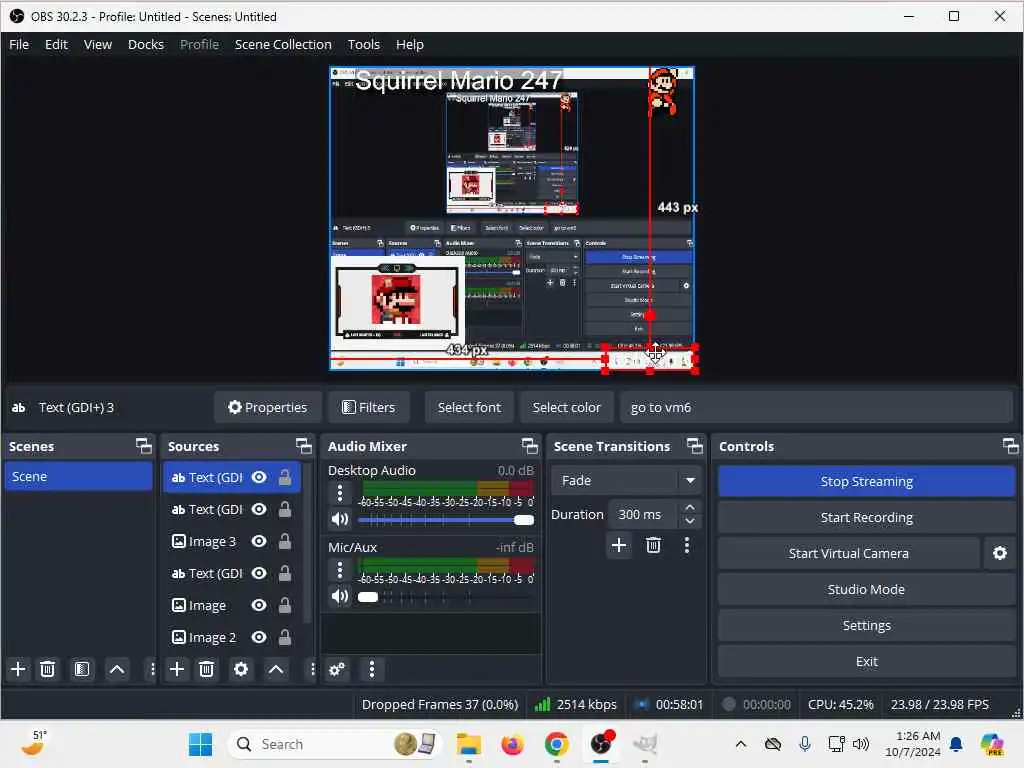Increase transition duration with up arrow

pos(690,507)
